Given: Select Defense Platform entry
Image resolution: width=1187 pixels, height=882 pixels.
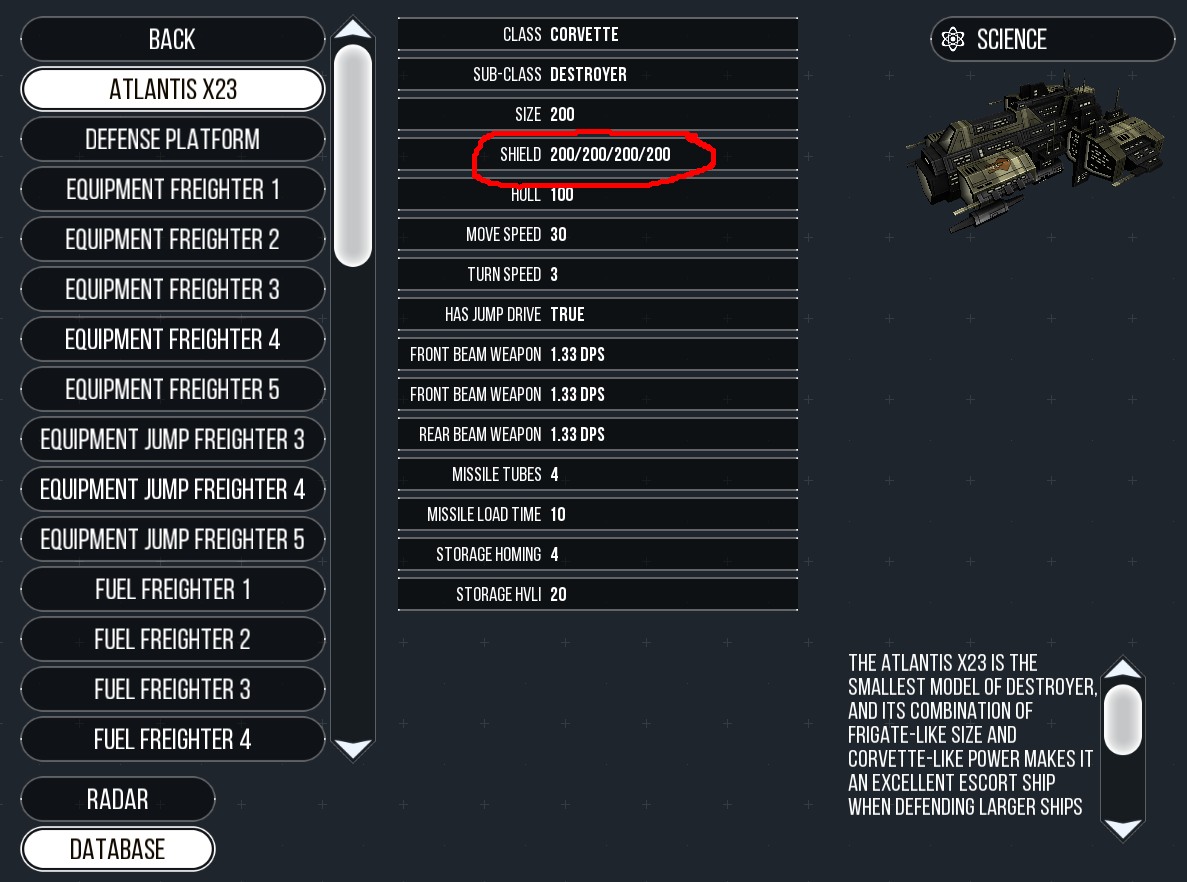Looking at the screenshot, I should 173,139.
